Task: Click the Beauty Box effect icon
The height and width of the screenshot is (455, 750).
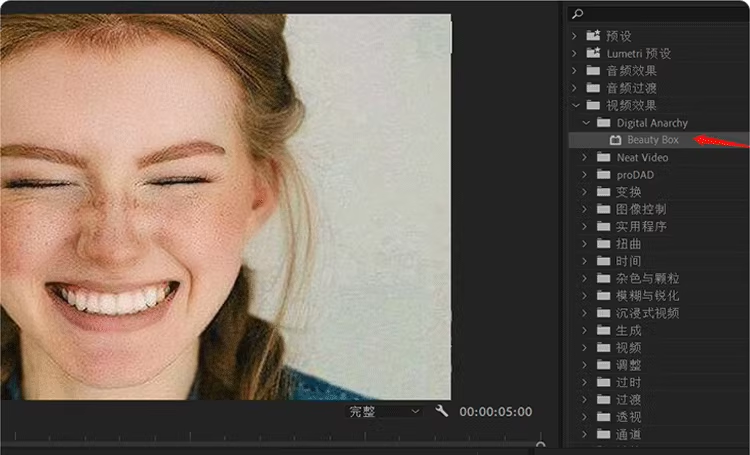Action: click(x=616, y=140)
